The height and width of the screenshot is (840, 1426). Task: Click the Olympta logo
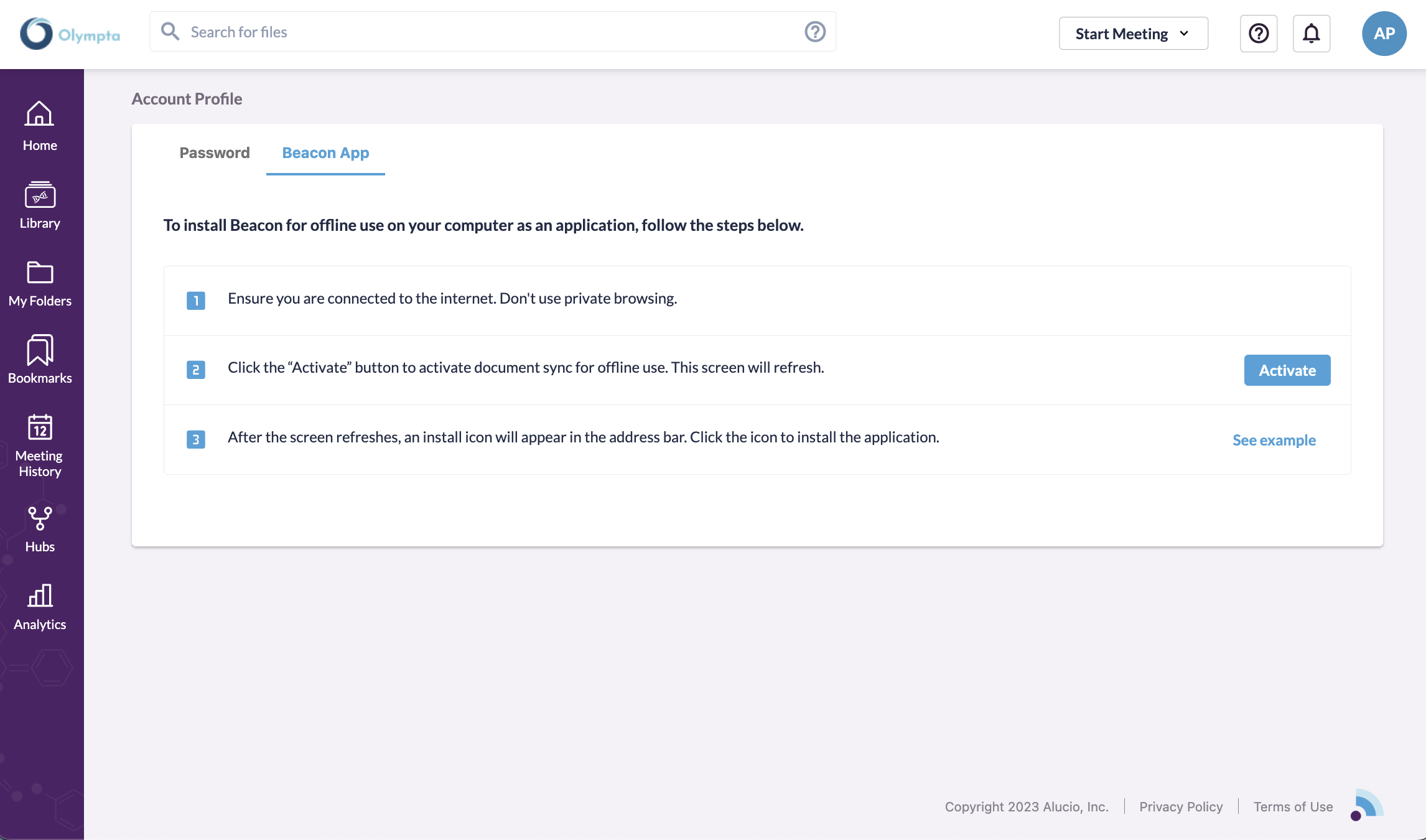[x=70, y=34]
